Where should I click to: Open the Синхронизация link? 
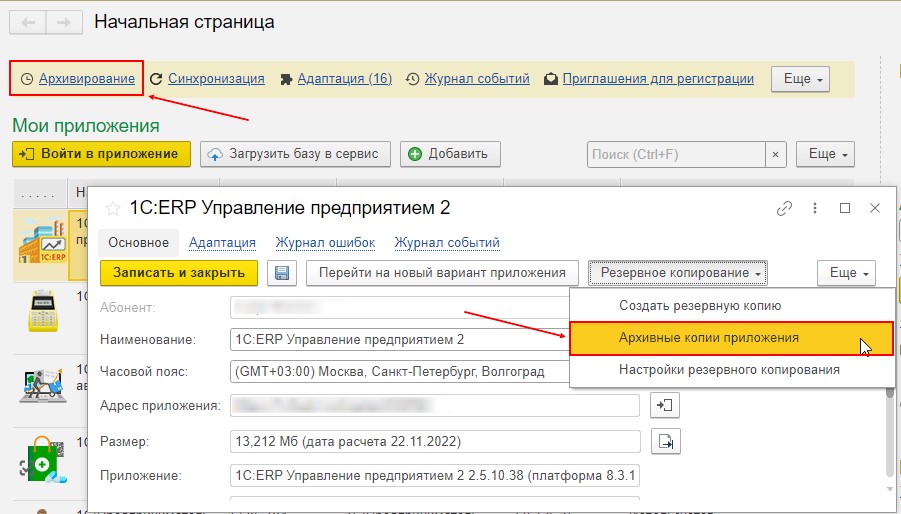coord(216,79)
